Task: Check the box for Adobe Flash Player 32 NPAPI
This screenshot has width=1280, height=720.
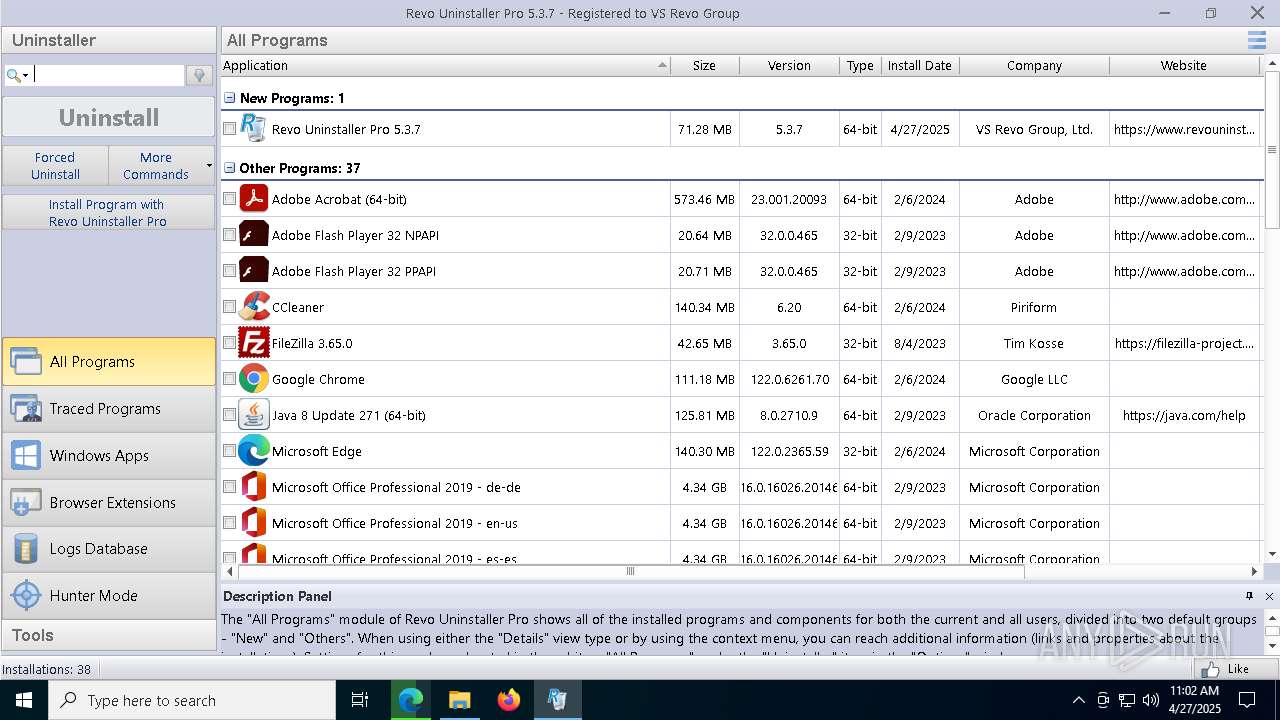Action: click(229, 234)
